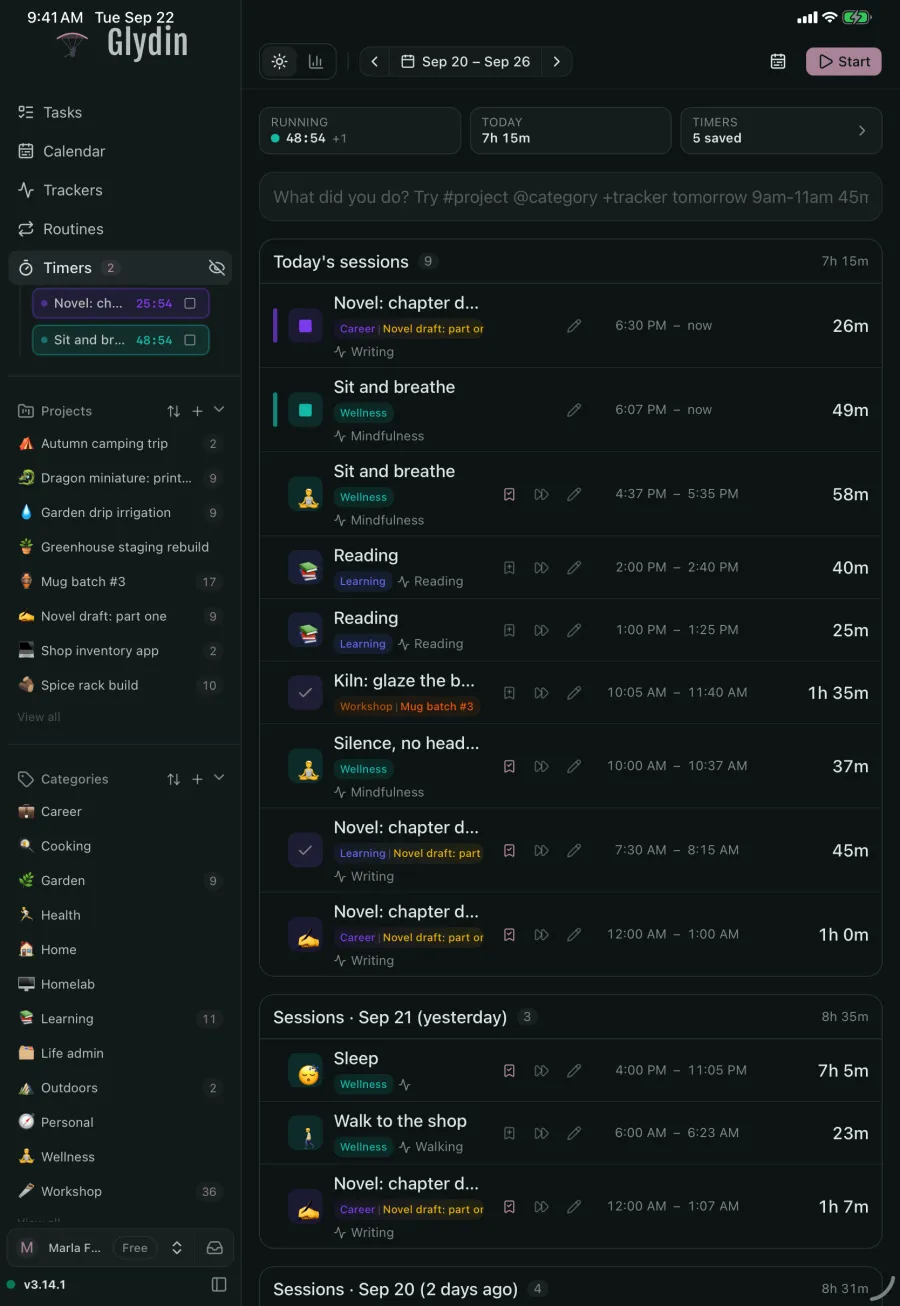Add a new project with the plus icon
The image size is (900, 1306).
click(197, 411)
